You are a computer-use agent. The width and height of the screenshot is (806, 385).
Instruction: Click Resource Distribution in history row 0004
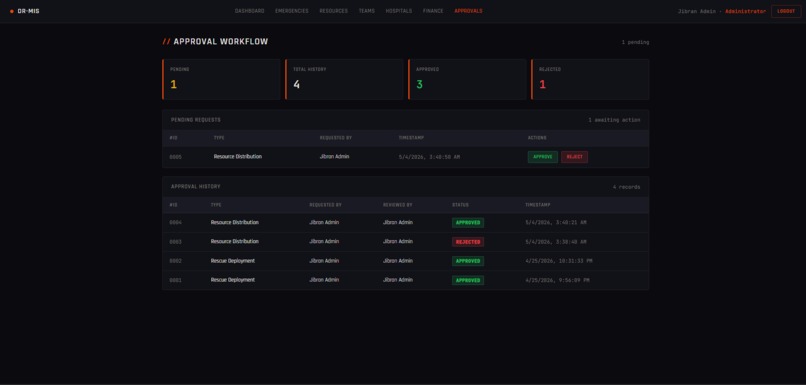point(235,223)
